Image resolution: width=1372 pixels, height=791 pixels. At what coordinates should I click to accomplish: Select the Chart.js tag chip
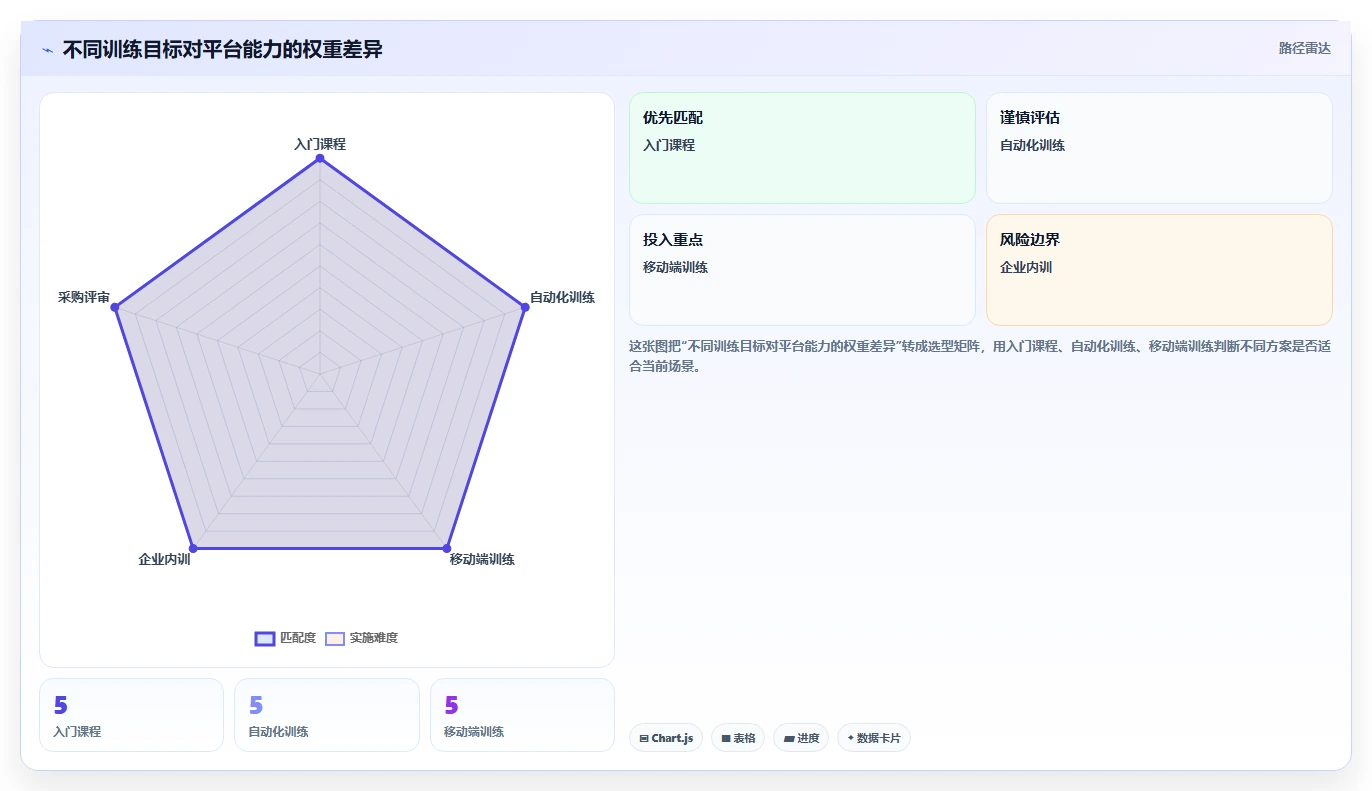(666, 738)
